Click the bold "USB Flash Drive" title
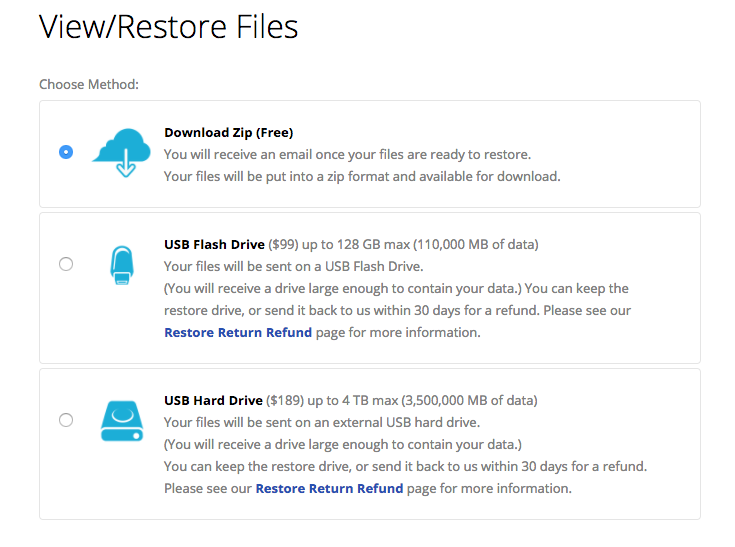This screenshot has height=547, width=735. click(x=214, y=245)
